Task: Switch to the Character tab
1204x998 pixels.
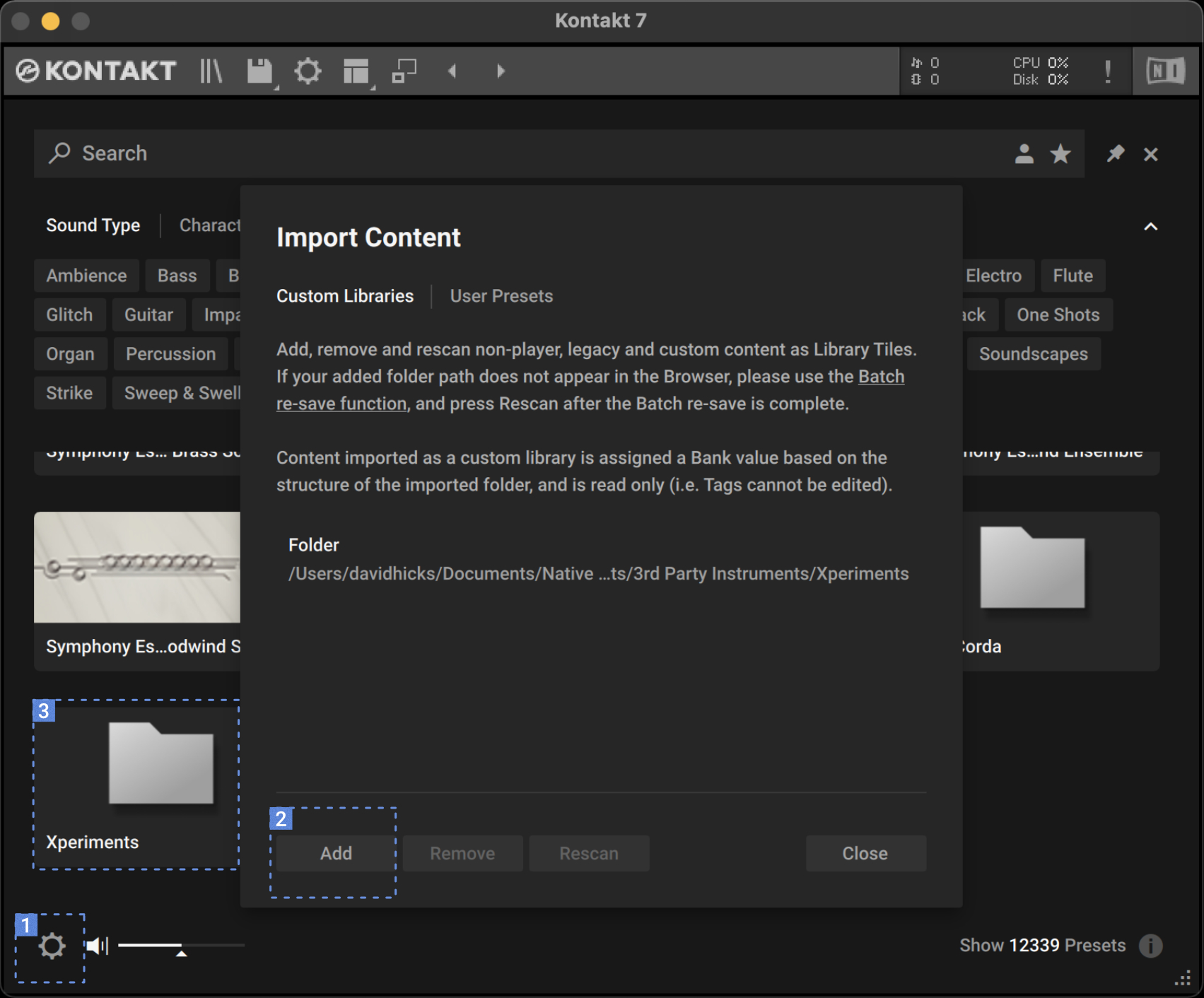Action: pyautogui.click(x=210, y=225)
